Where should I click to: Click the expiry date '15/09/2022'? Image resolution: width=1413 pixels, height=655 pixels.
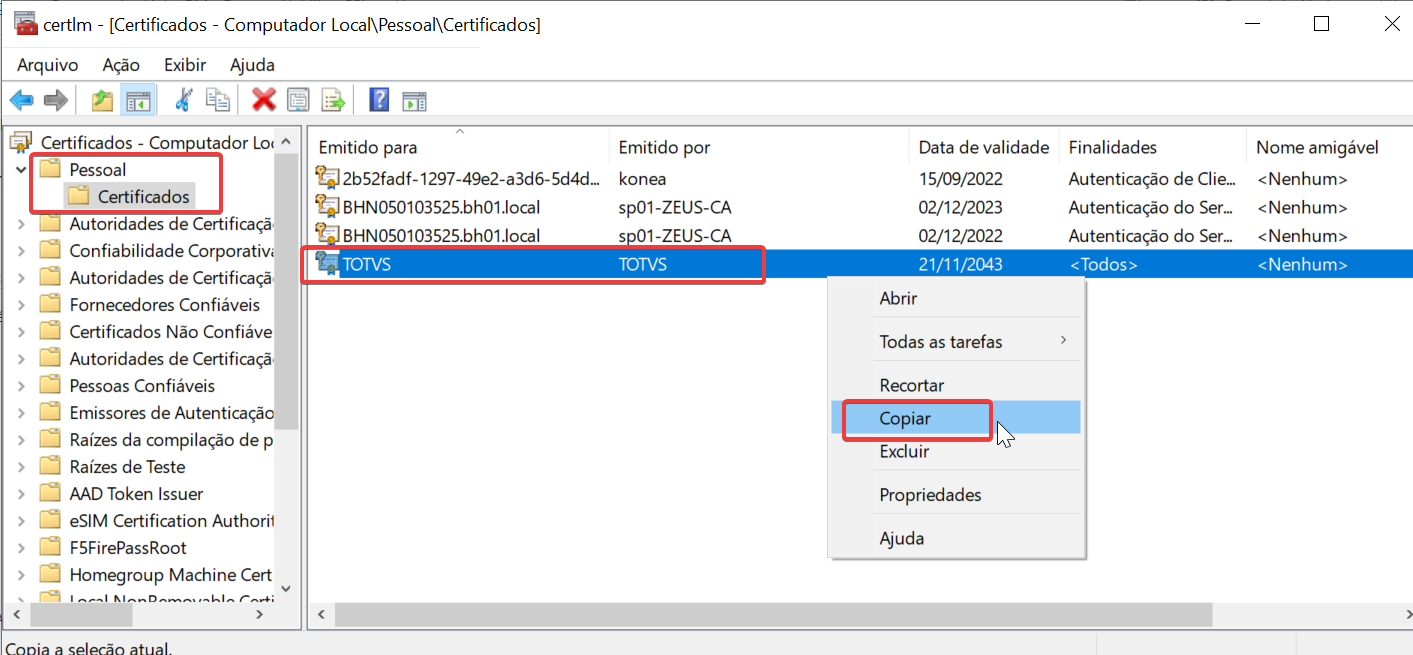(x=960, y=179)
